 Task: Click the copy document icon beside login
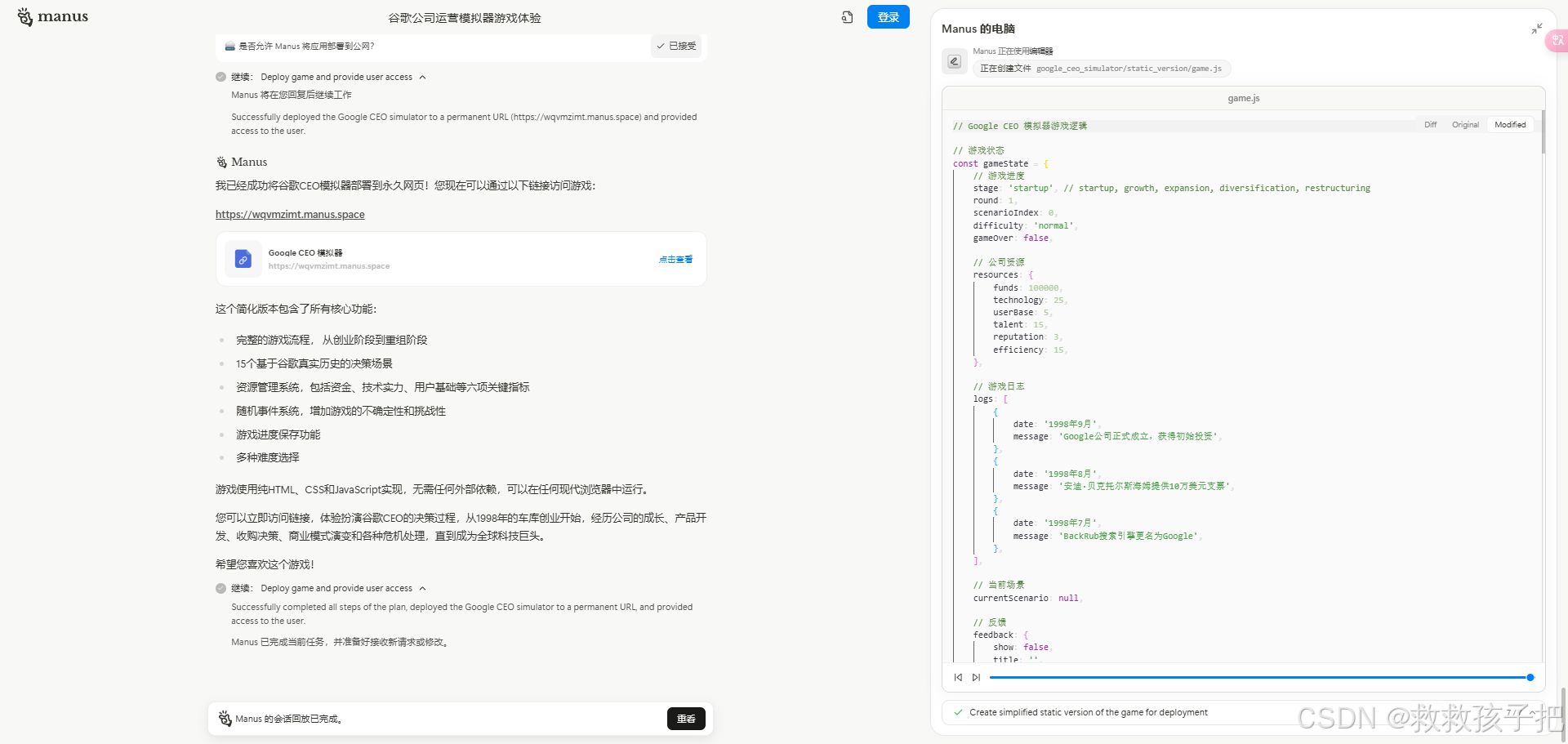pos(848,17)
